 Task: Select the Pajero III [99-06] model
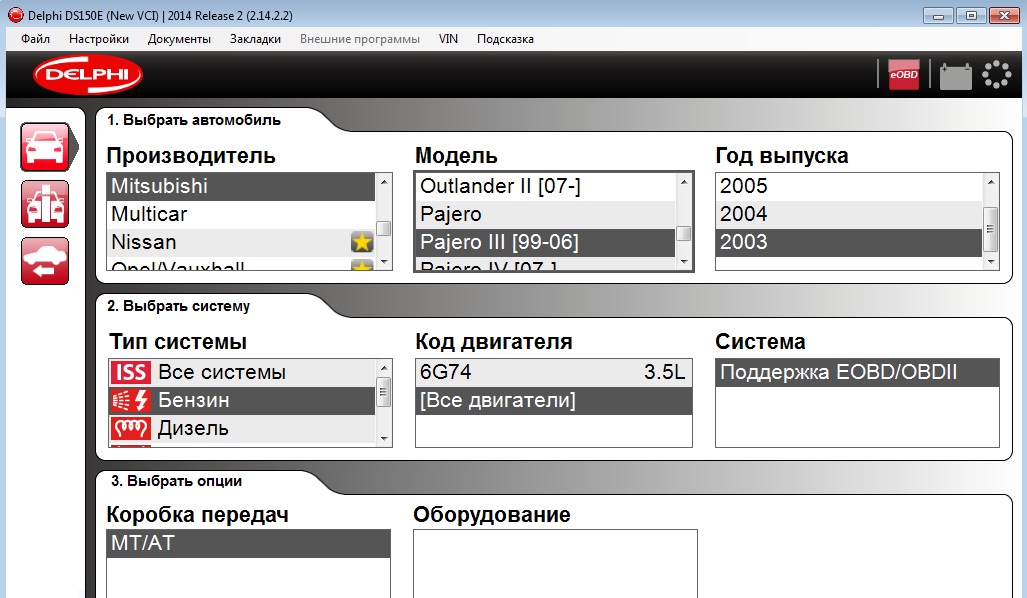545,242
